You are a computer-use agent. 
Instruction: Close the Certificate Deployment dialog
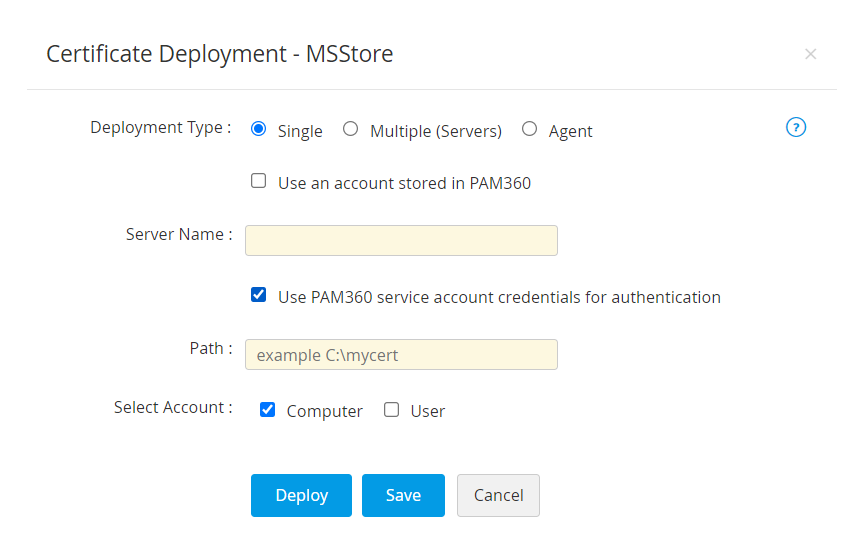(810, 54)
